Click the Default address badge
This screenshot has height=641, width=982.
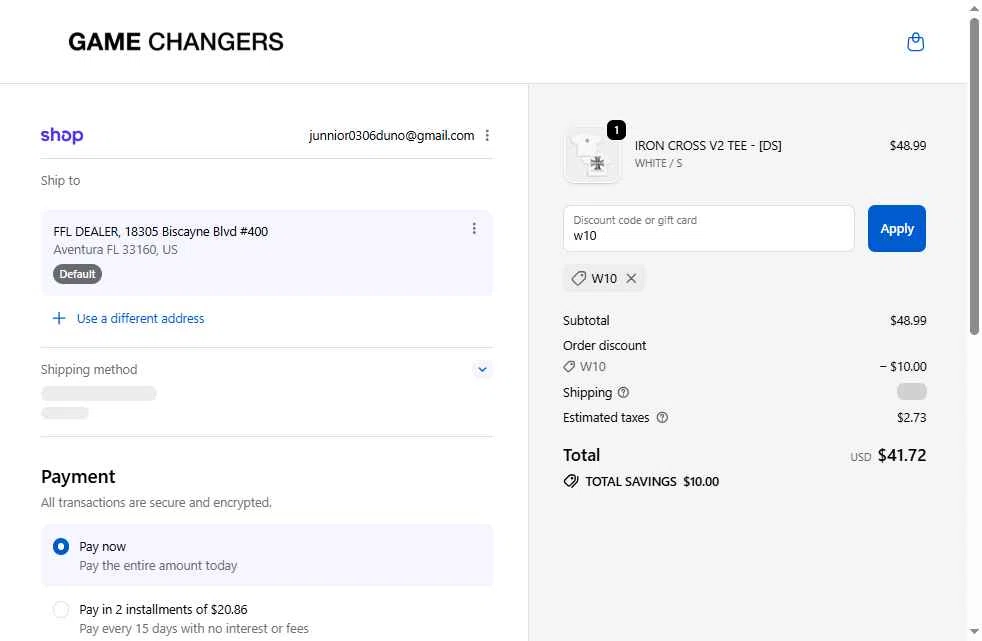[x=77, y=274]
